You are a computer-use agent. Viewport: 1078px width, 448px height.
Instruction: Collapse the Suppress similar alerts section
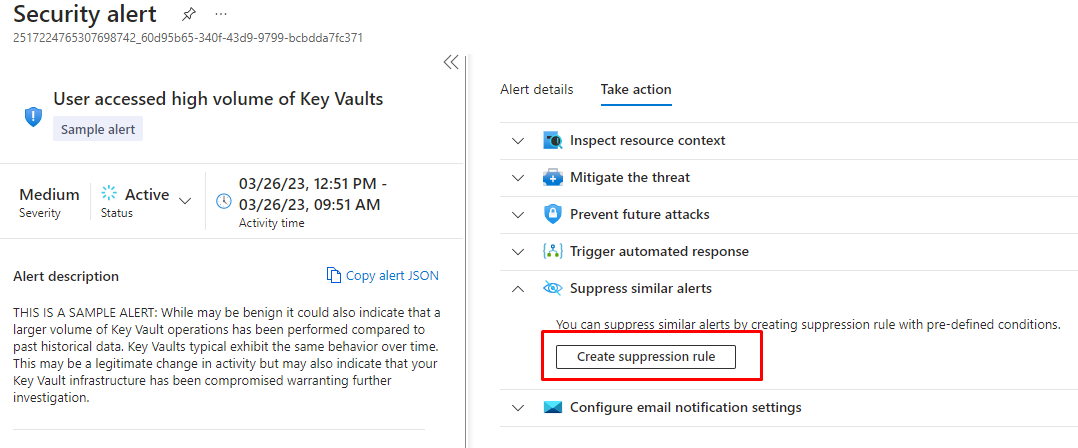click(x=517, y=288)
